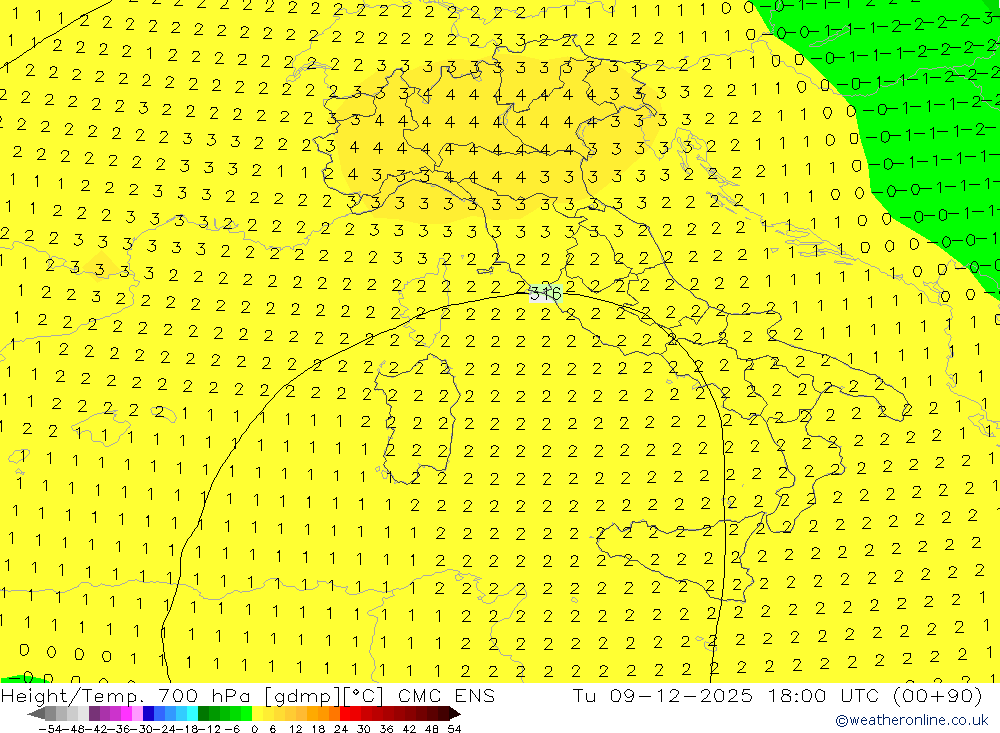Image resolution: width=1000 pixels, height=733 pixels.
Task: Click the '54' label at the scale's right end
Action: (454, 729)
